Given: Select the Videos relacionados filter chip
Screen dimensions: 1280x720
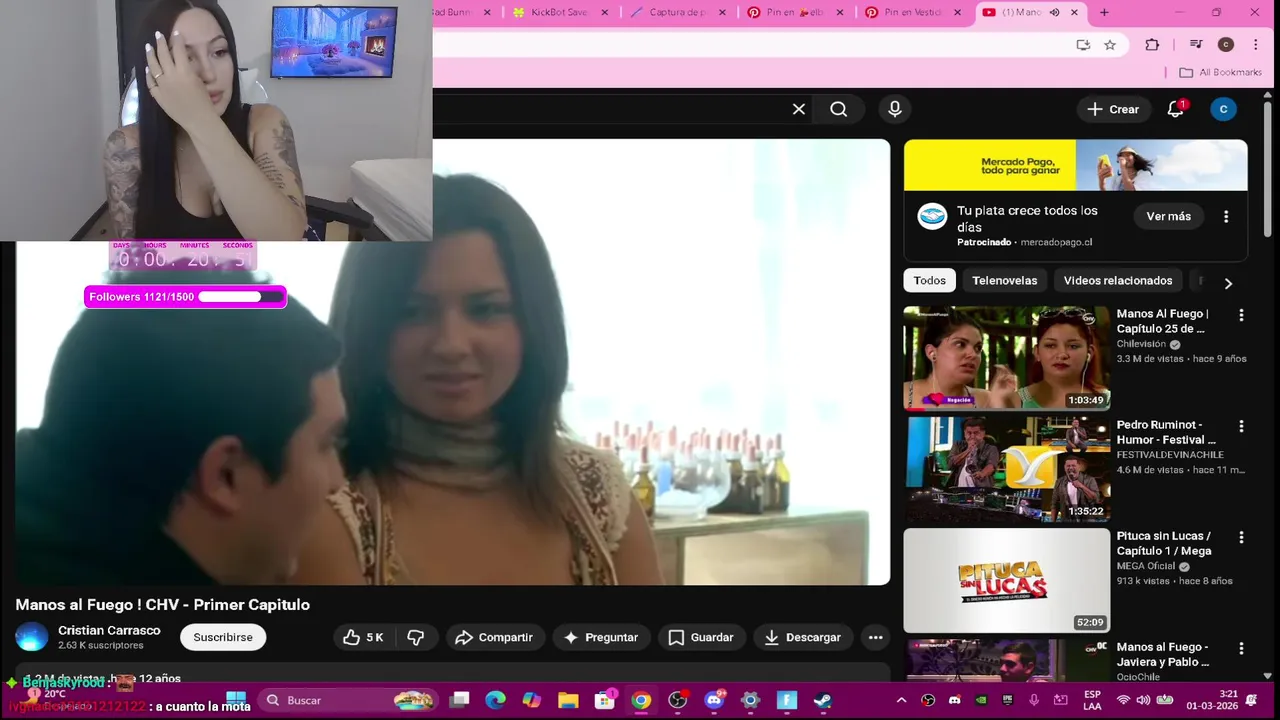Looking at the screenshot, I should point(1117,281).
